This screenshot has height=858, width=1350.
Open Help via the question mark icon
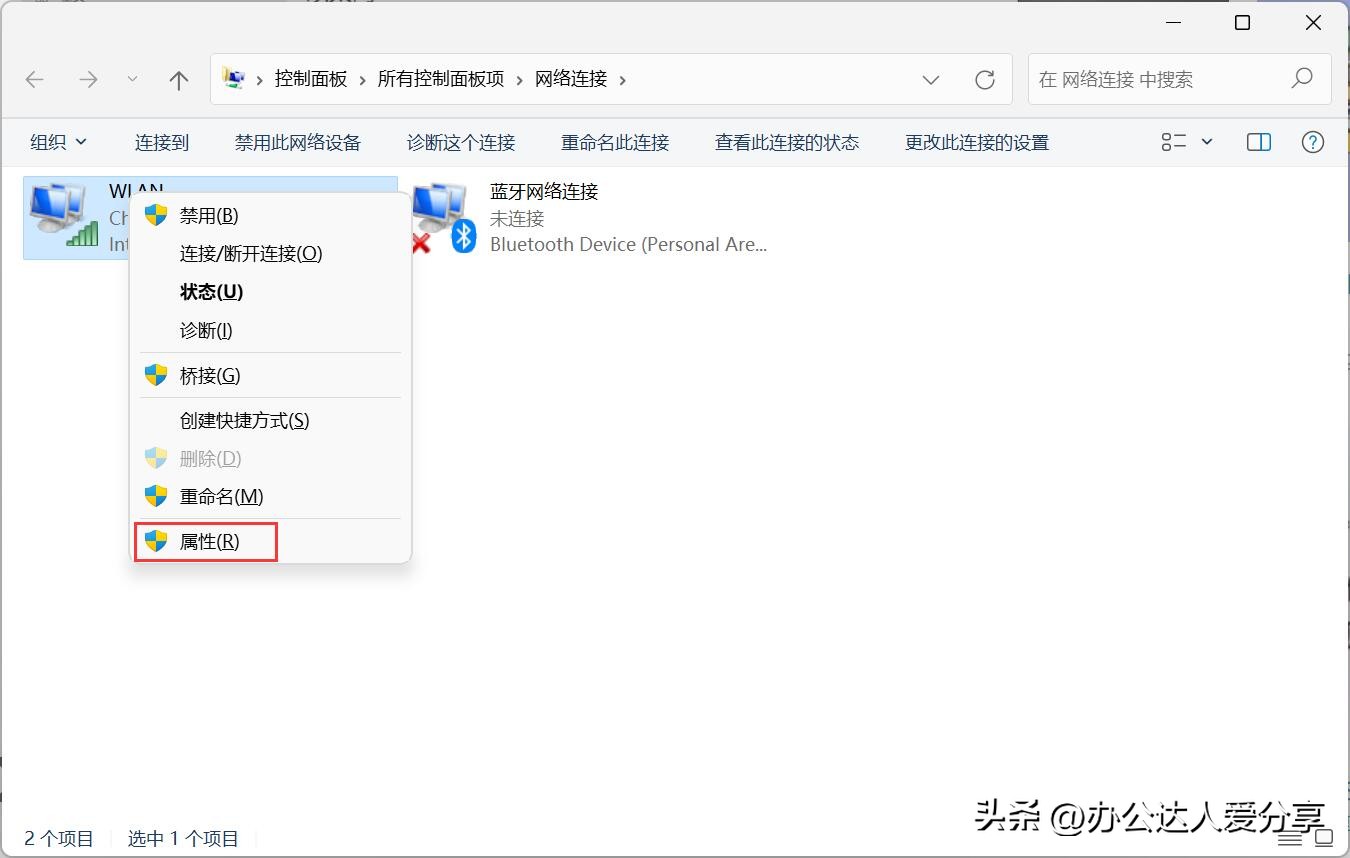1313,141
